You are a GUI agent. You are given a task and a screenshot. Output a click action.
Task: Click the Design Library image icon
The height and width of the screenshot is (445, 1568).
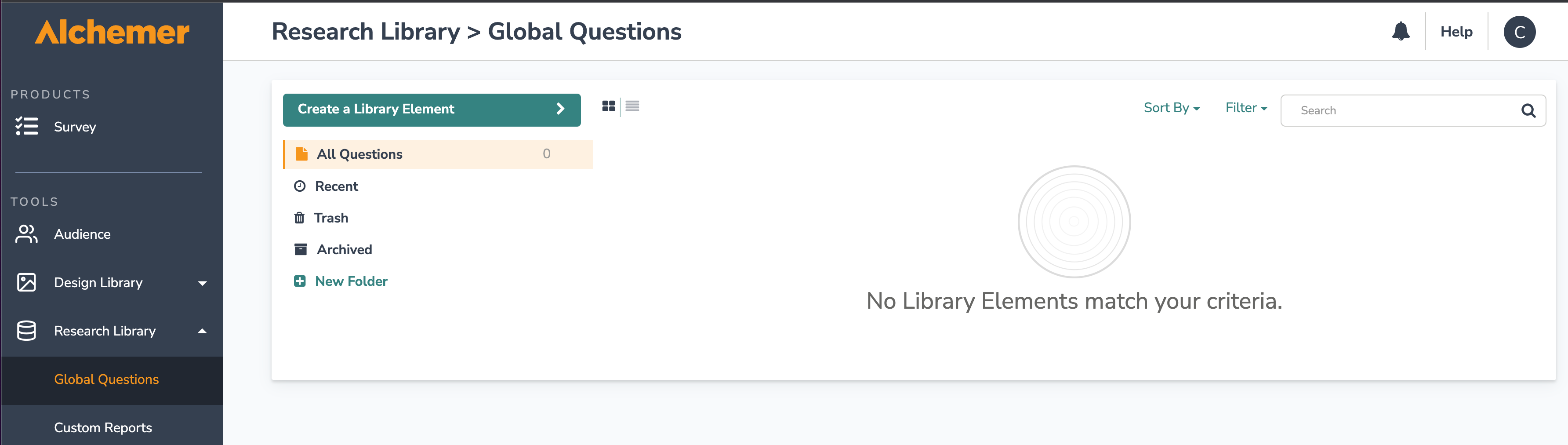point(27,282)
